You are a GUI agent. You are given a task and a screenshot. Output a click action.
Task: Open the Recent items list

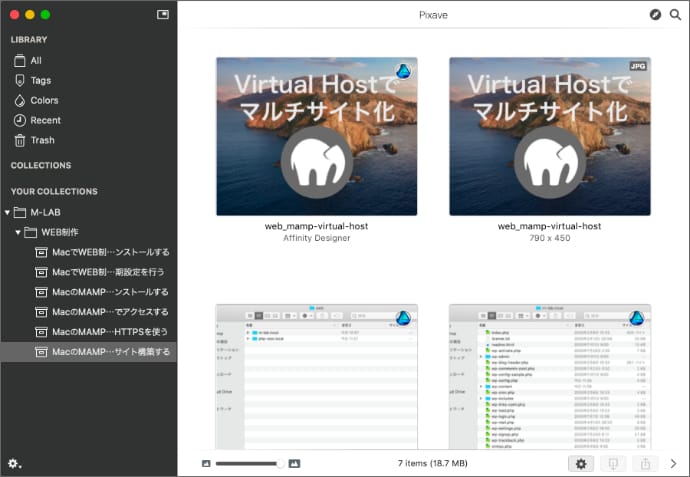[45, 121]
